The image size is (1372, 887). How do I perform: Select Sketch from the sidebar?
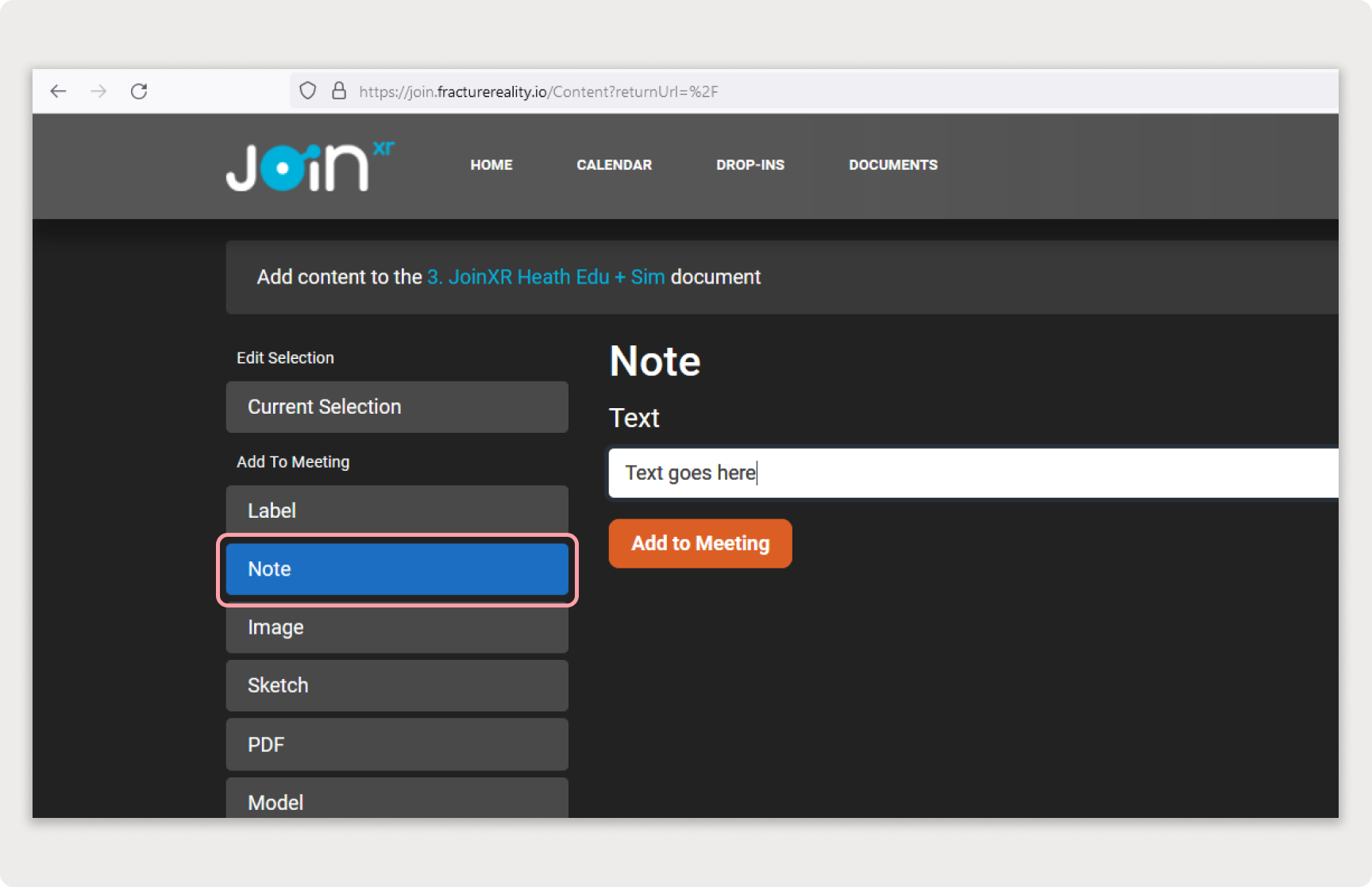[396, 685]
